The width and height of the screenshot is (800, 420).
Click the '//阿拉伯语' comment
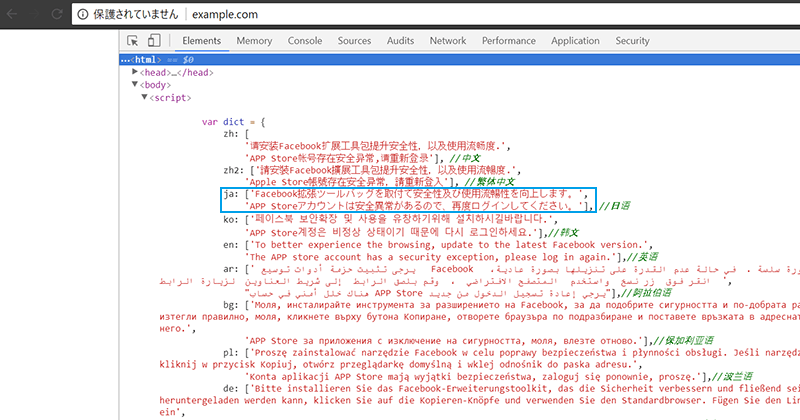click(646, 293)
